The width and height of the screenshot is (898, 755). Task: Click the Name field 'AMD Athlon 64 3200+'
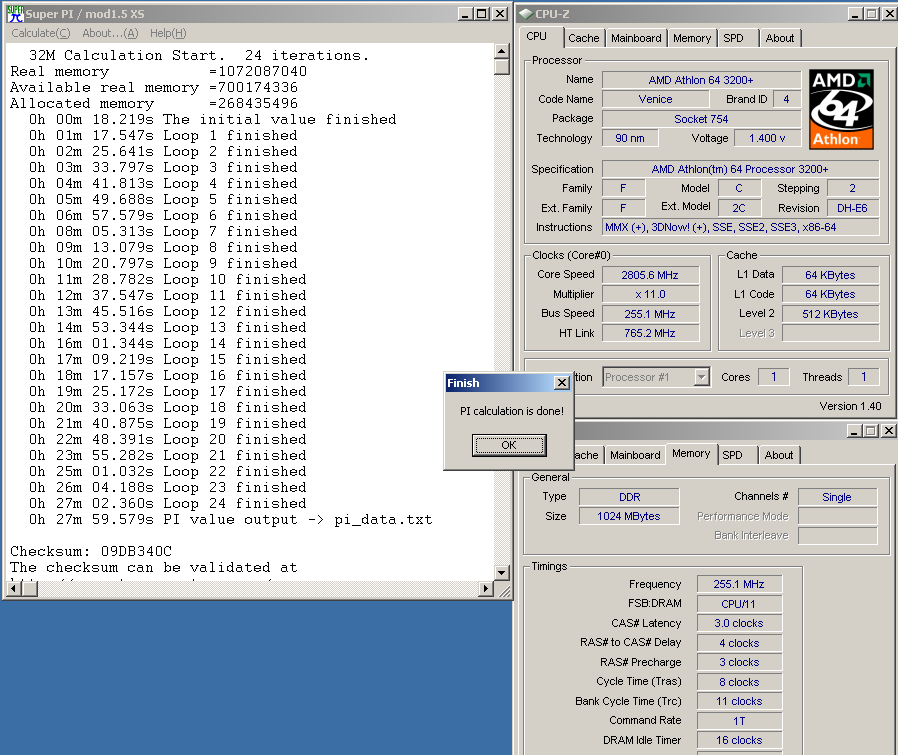coord(701,80)
